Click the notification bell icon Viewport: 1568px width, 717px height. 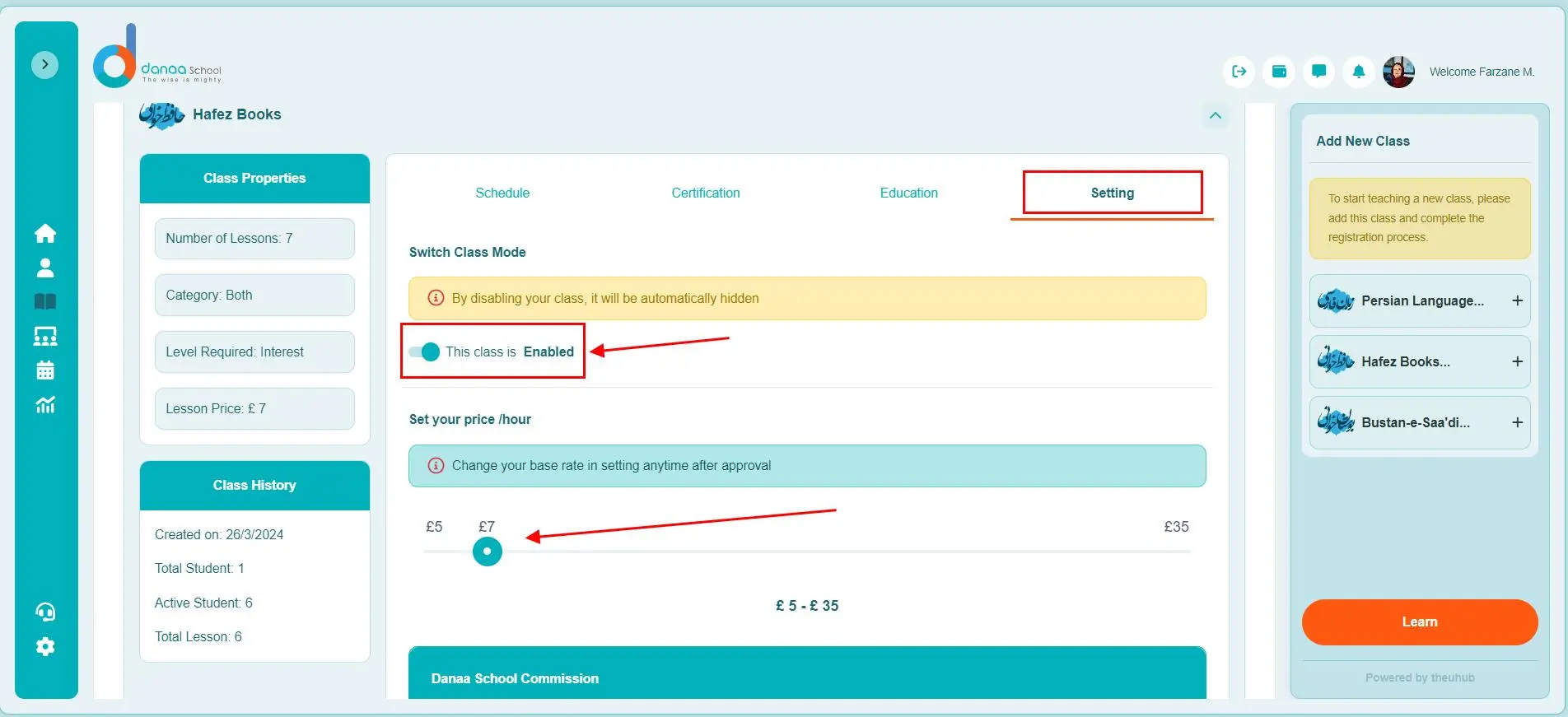pos(1359,72)
